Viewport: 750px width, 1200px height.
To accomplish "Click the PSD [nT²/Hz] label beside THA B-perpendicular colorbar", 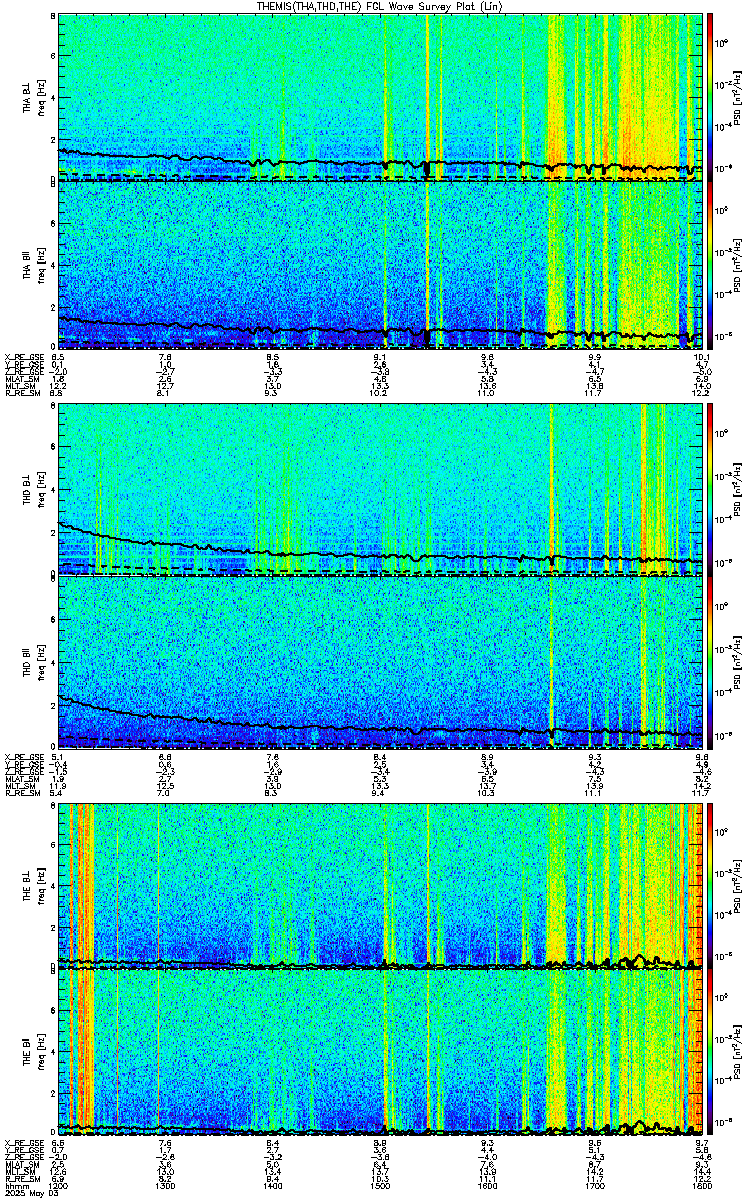I will pos(738,98).
